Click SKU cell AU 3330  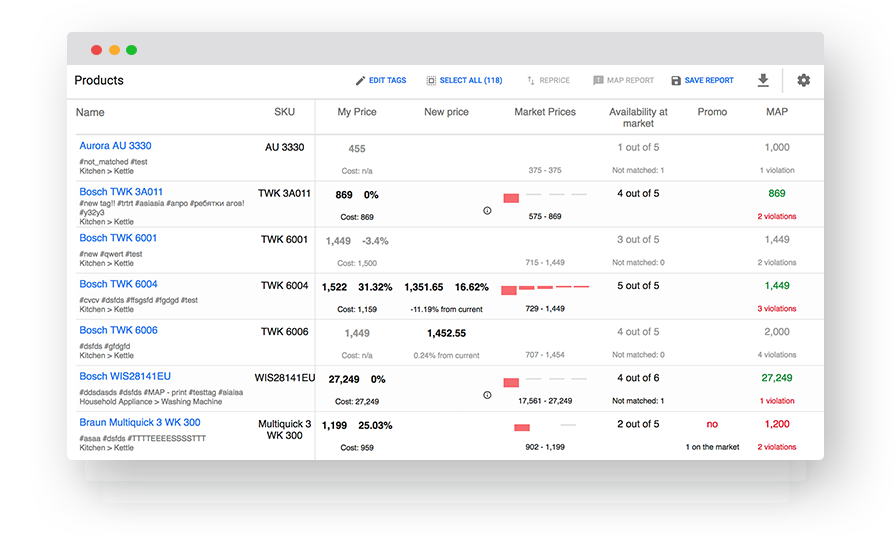coord(284,147)
